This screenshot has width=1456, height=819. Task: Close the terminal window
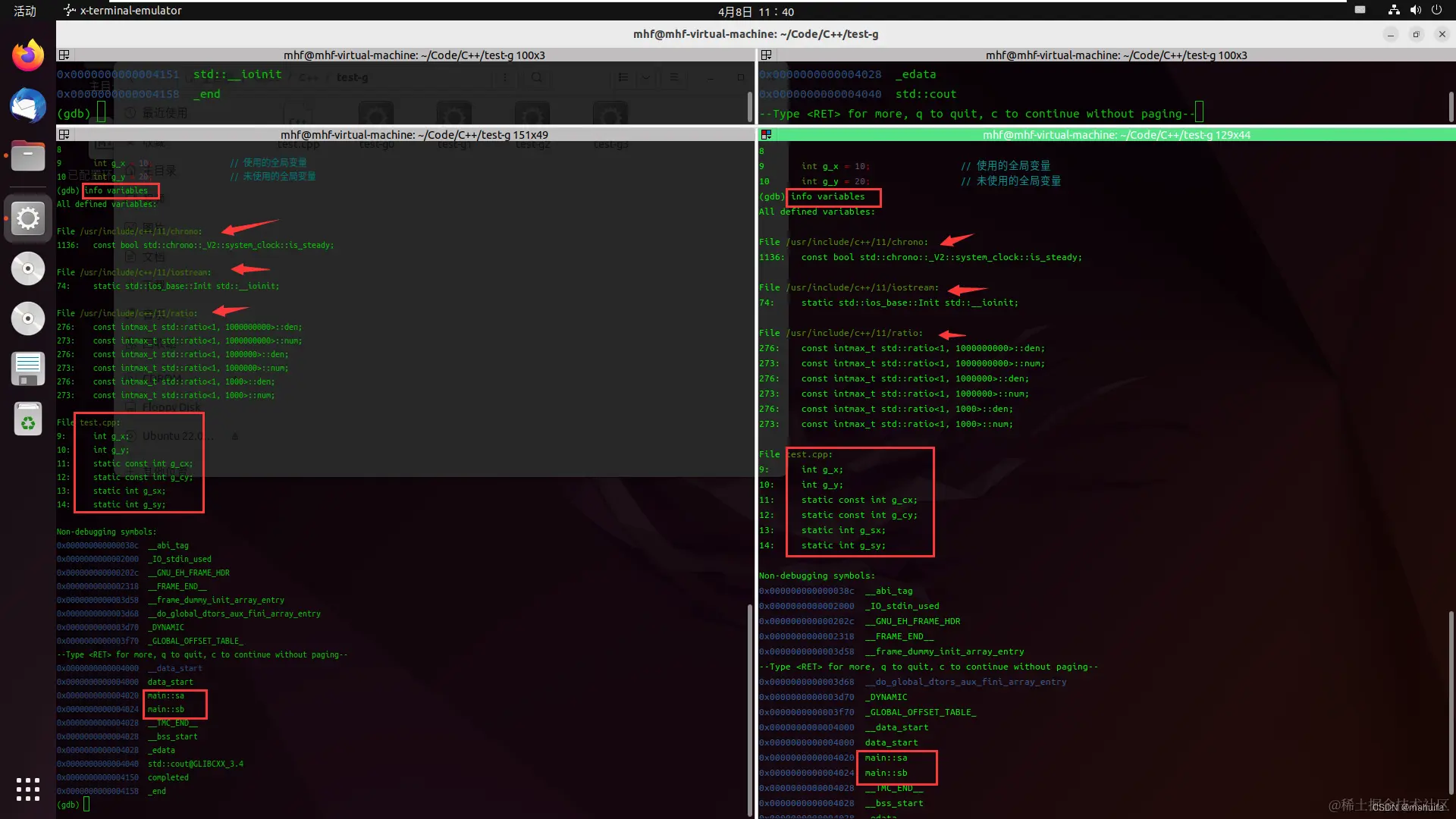tap(1442, 34)
